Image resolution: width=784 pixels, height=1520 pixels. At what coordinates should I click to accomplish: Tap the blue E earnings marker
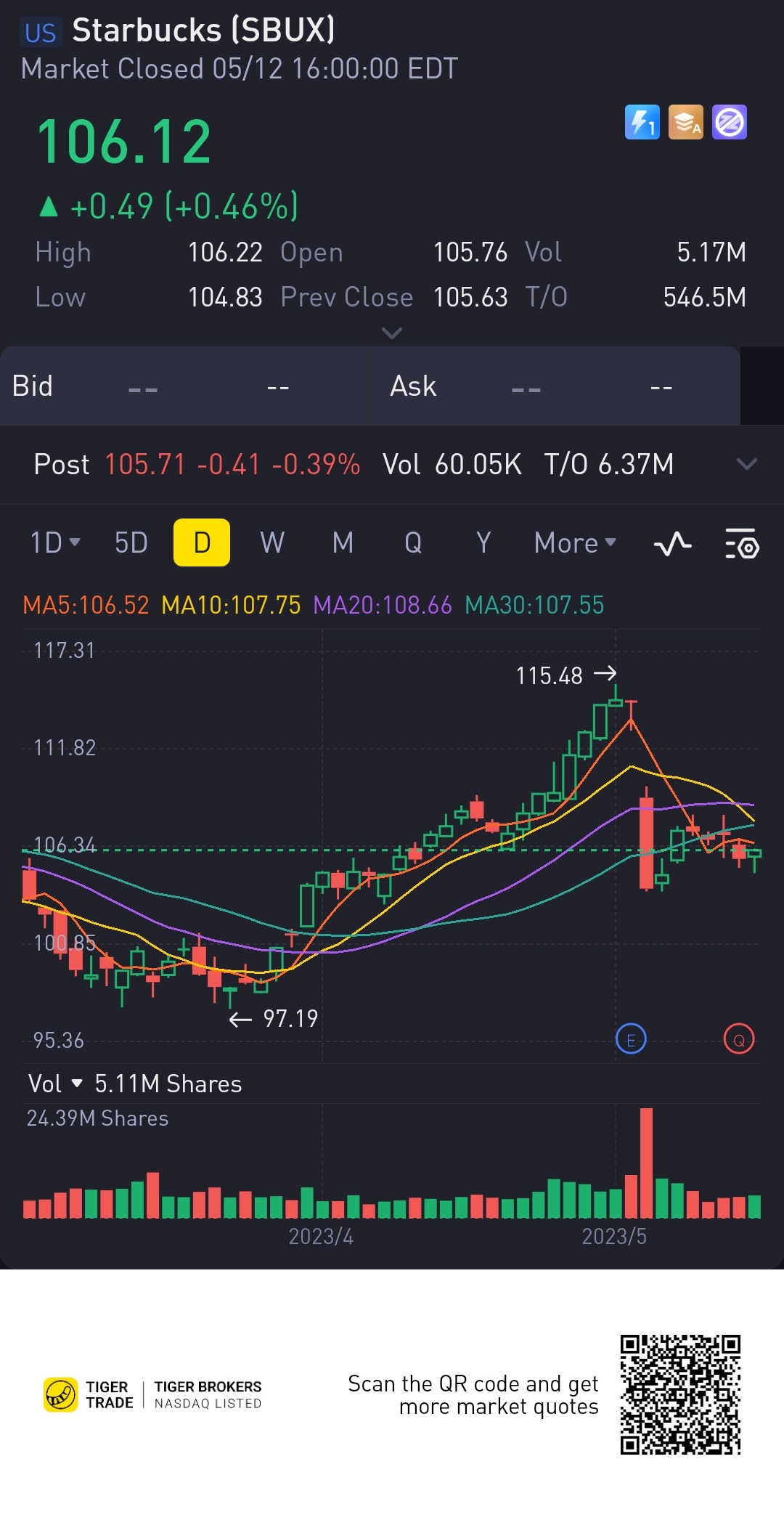click(631, 1040)
